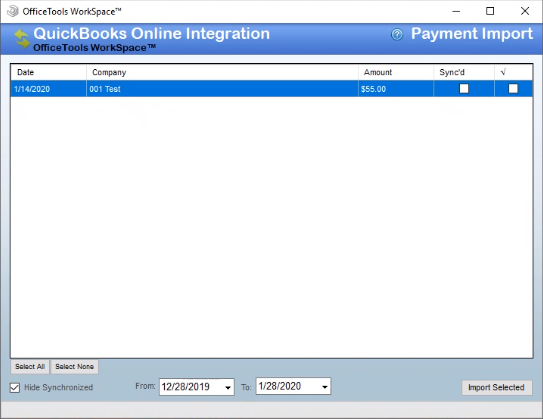Screen dimensions: 543x419
Task: Sort by the Date column header
Action: tap(48, 72)
